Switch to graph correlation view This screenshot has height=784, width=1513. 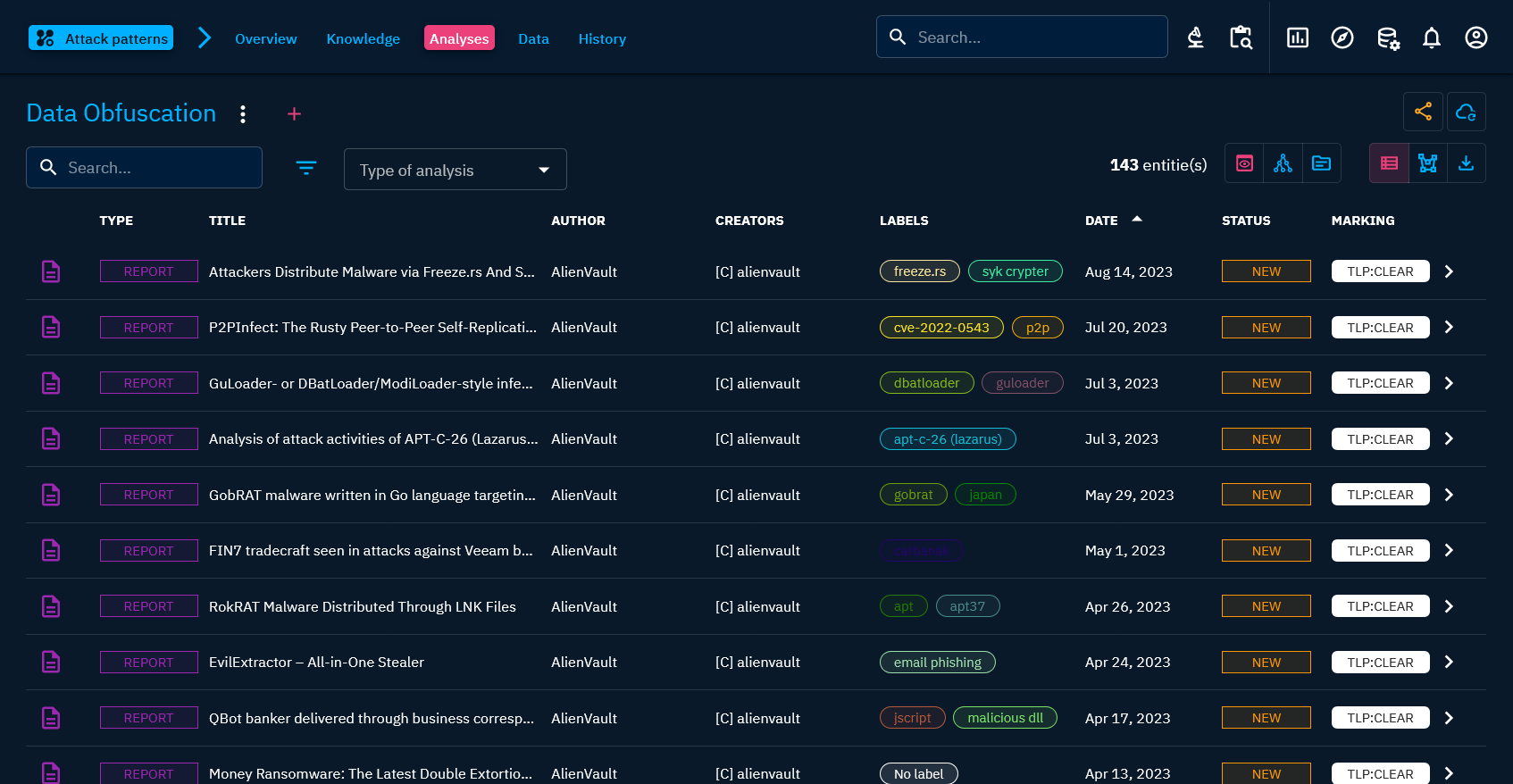[x=1427, y=163]
